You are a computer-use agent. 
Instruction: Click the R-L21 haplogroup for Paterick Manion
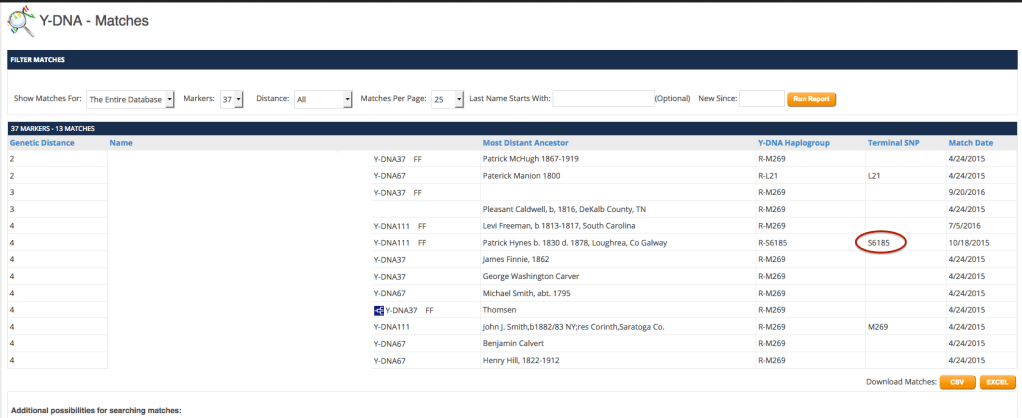(771, 175)
